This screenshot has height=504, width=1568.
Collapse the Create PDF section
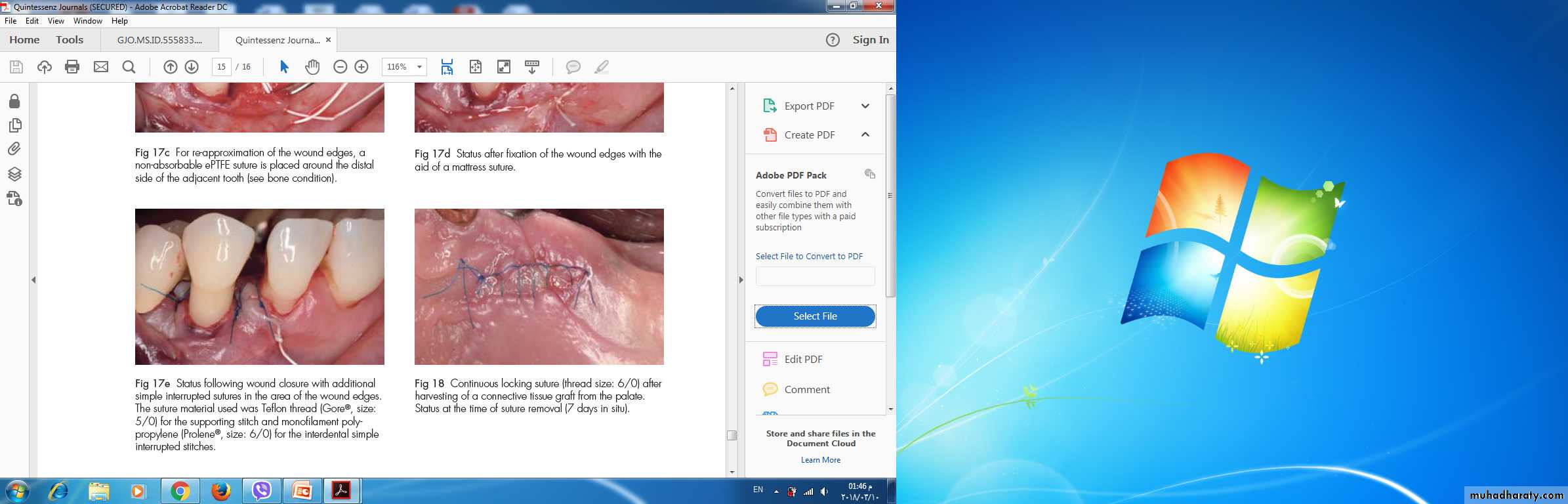tap(865, 135)
